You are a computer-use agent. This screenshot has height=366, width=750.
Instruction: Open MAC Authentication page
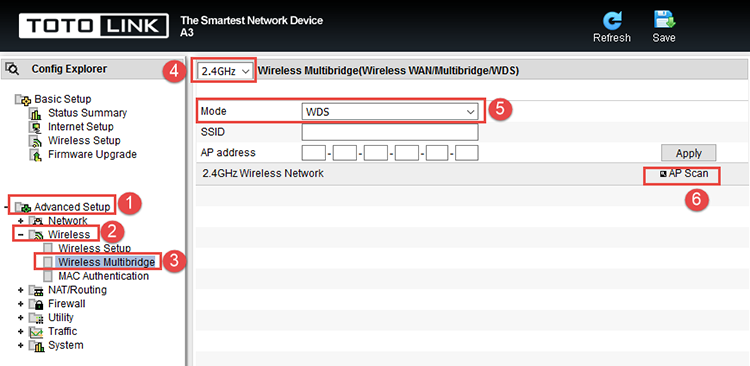coord(103,276)
